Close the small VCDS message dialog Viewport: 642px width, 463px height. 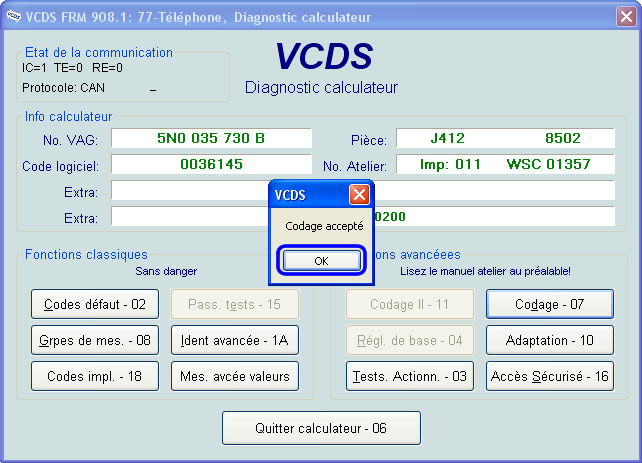pos(359,194)
